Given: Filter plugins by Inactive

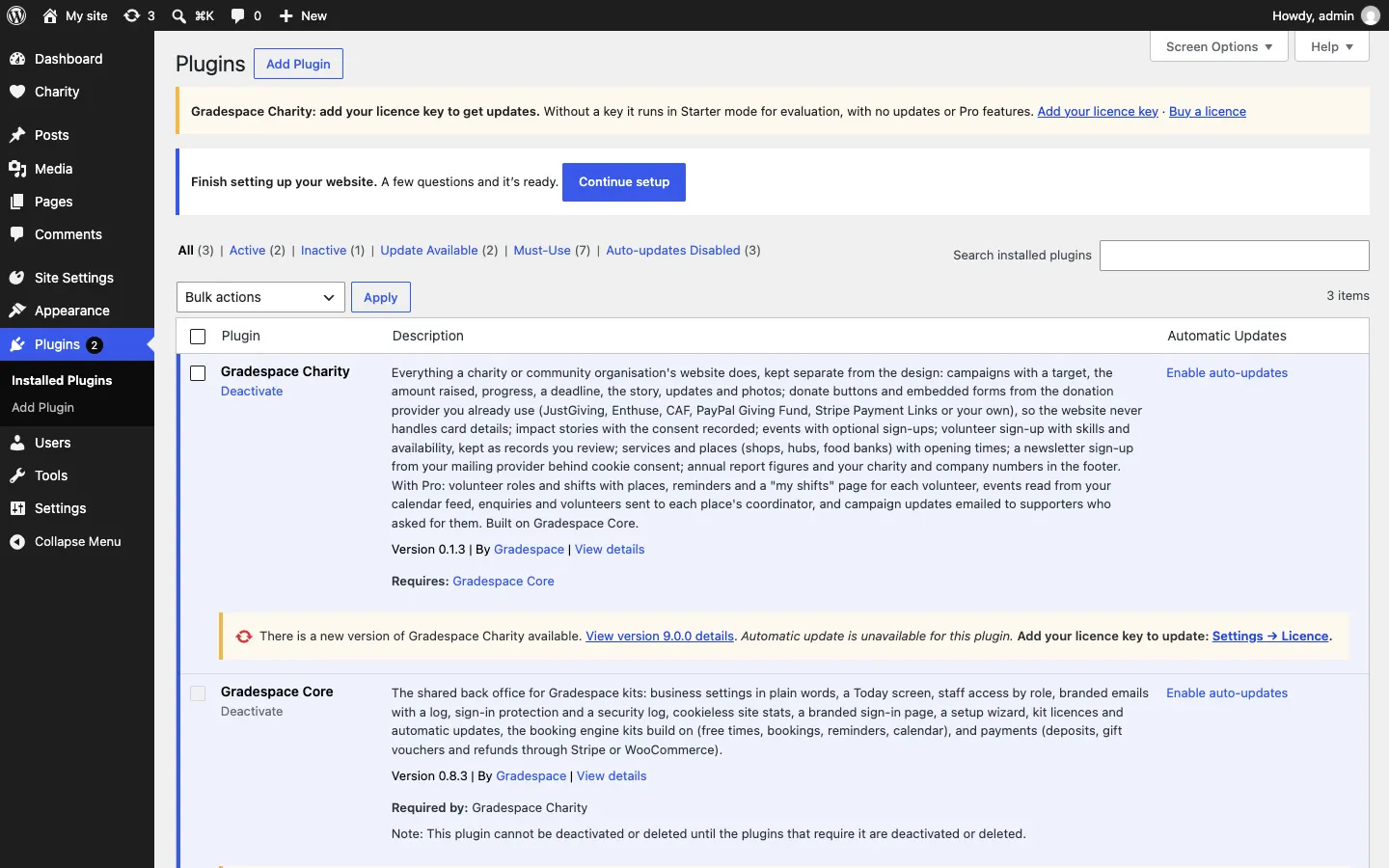Looking at the screenshot, I should 324,251.
